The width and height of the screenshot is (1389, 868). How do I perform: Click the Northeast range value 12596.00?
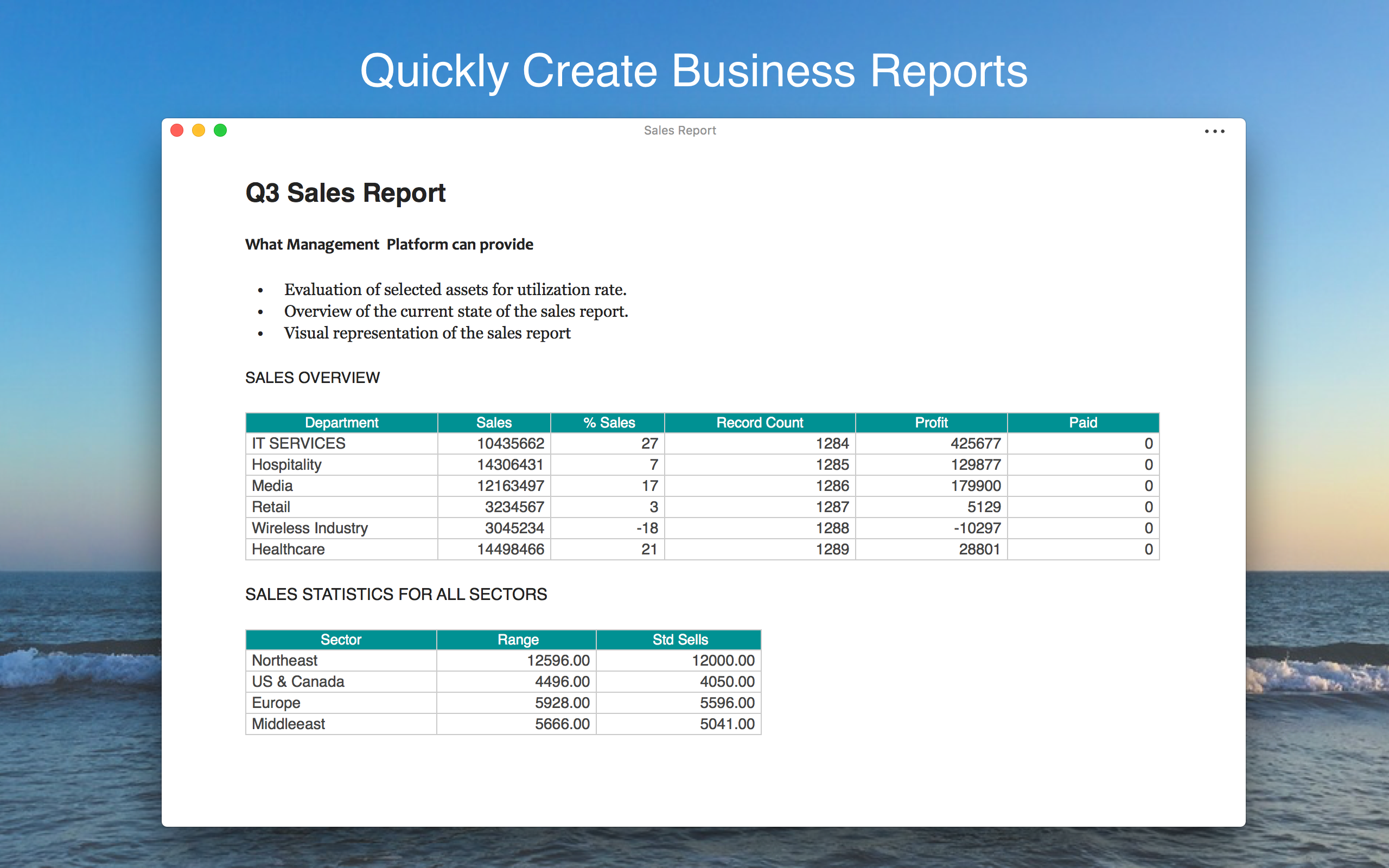pyautogui.click(x=558, y=661)
